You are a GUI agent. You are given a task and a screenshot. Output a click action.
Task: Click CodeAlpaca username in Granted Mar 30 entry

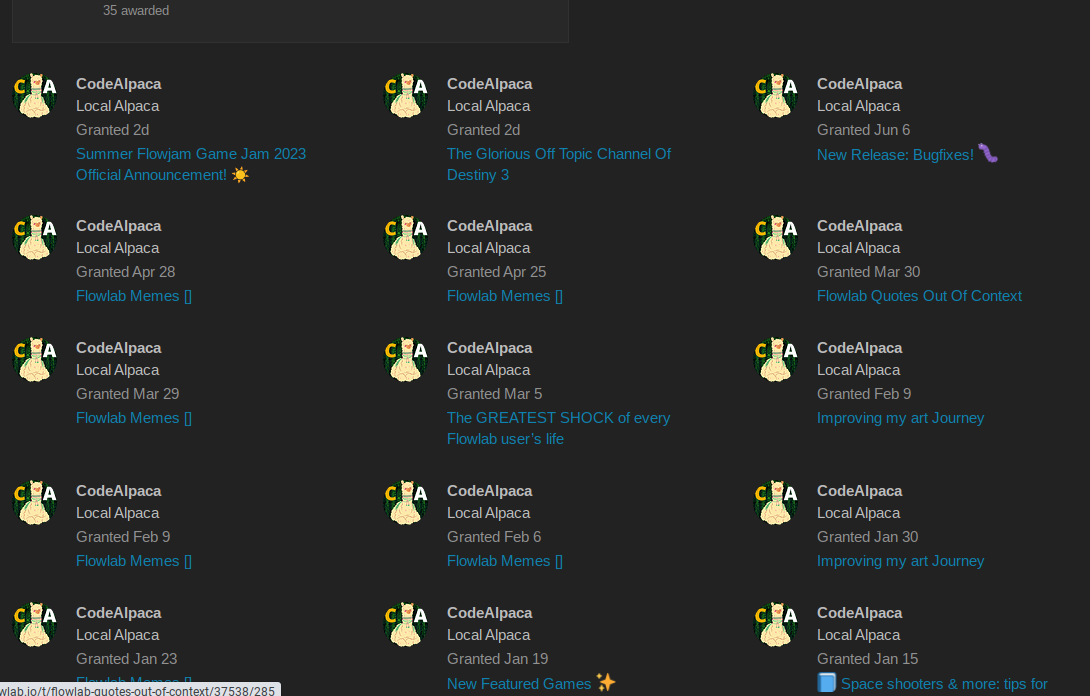[x=859, y=226]
